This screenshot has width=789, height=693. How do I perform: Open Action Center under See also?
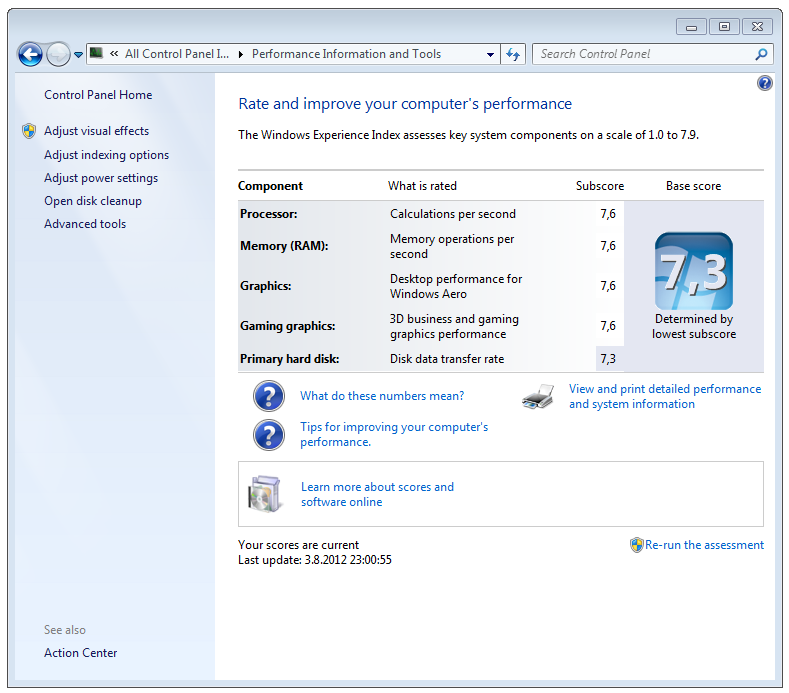pyautogui.click(x=80, y=653)
